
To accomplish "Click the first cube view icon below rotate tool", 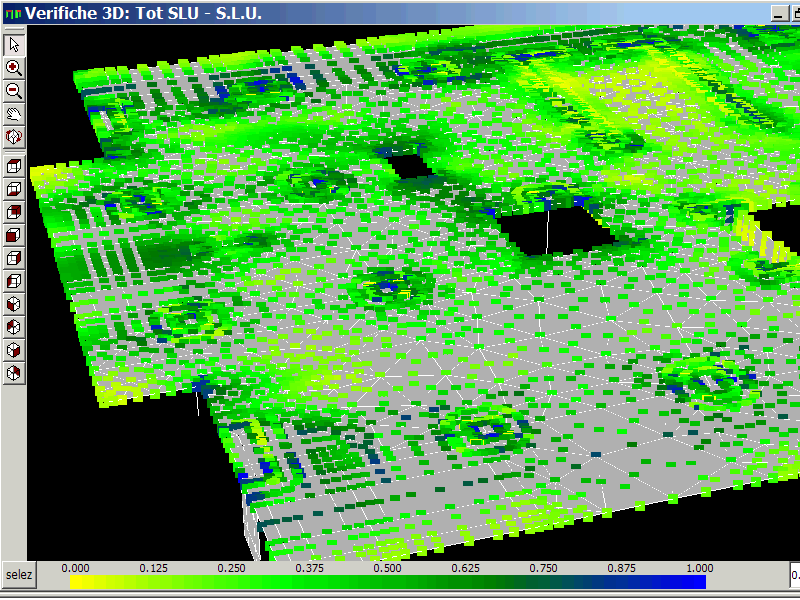I will 14,166.
